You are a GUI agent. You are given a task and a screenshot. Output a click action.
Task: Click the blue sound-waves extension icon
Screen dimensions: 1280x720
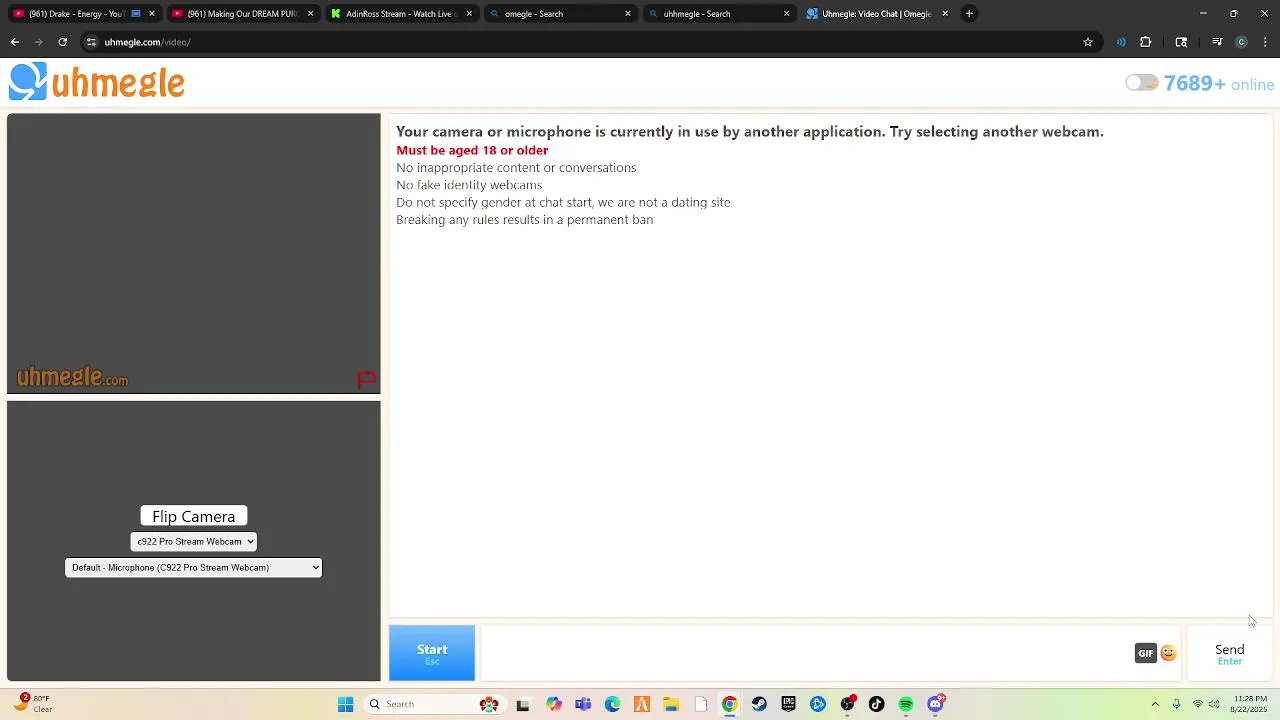(1121, 42)
